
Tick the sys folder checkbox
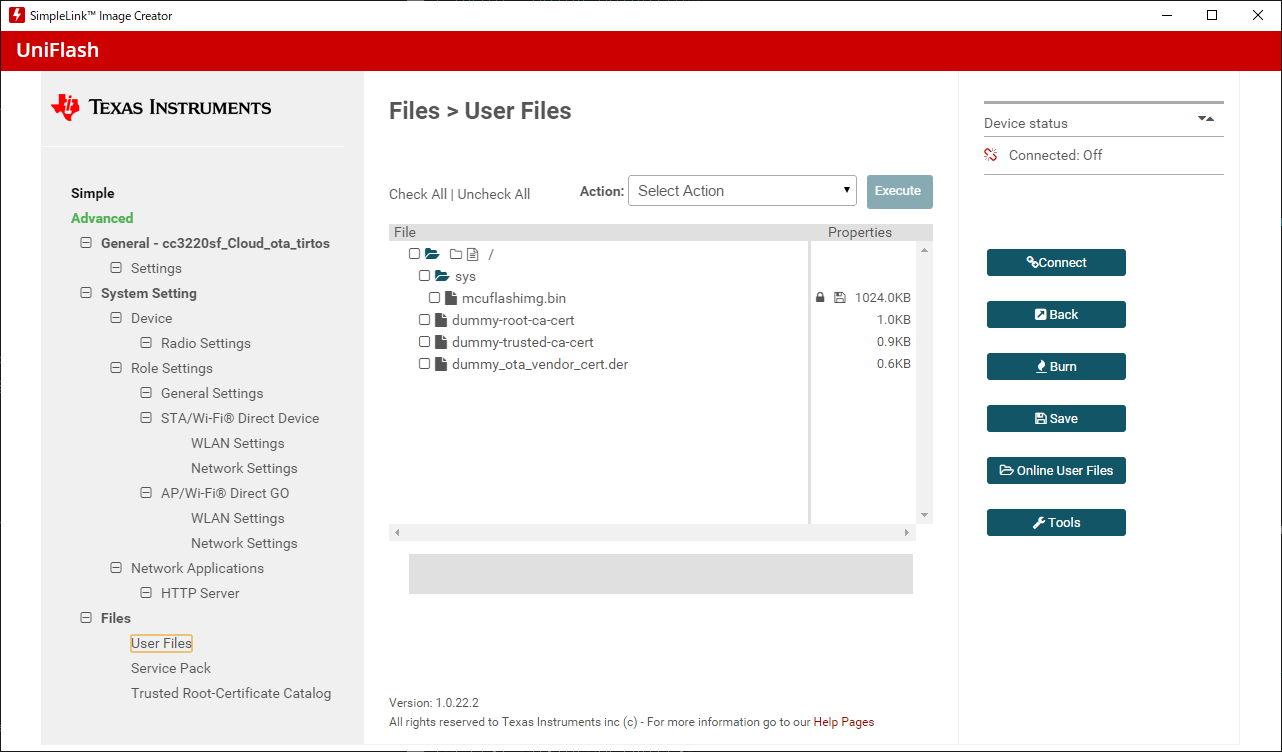tap(425, 276)
